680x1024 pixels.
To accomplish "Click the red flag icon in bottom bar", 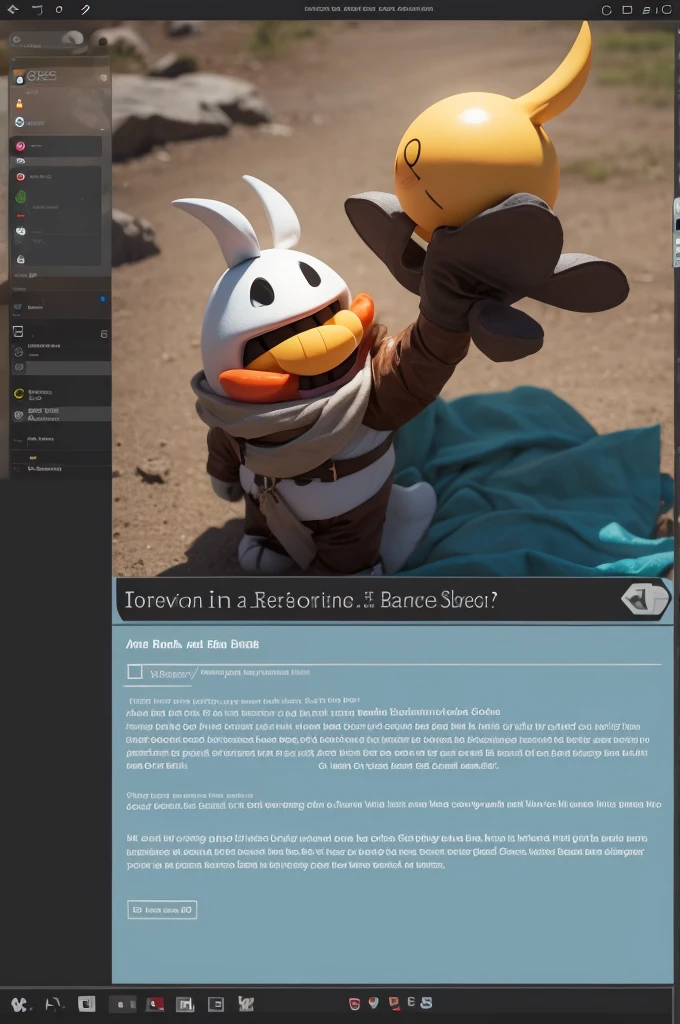I will (155, 1004).
